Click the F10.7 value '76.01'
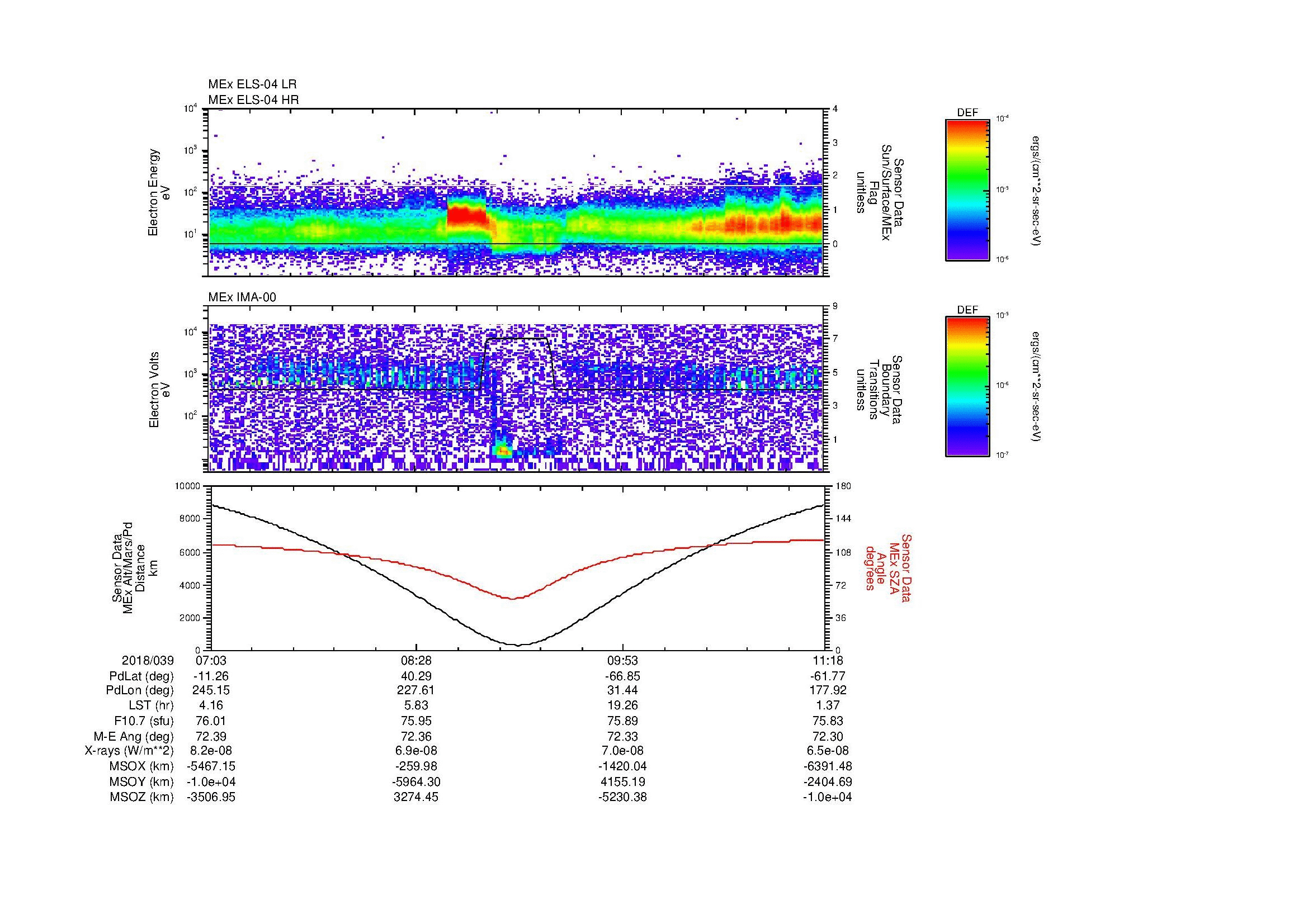Image resolution: width=1308 pixels, height=924 pixels. (x=211, y=721)
